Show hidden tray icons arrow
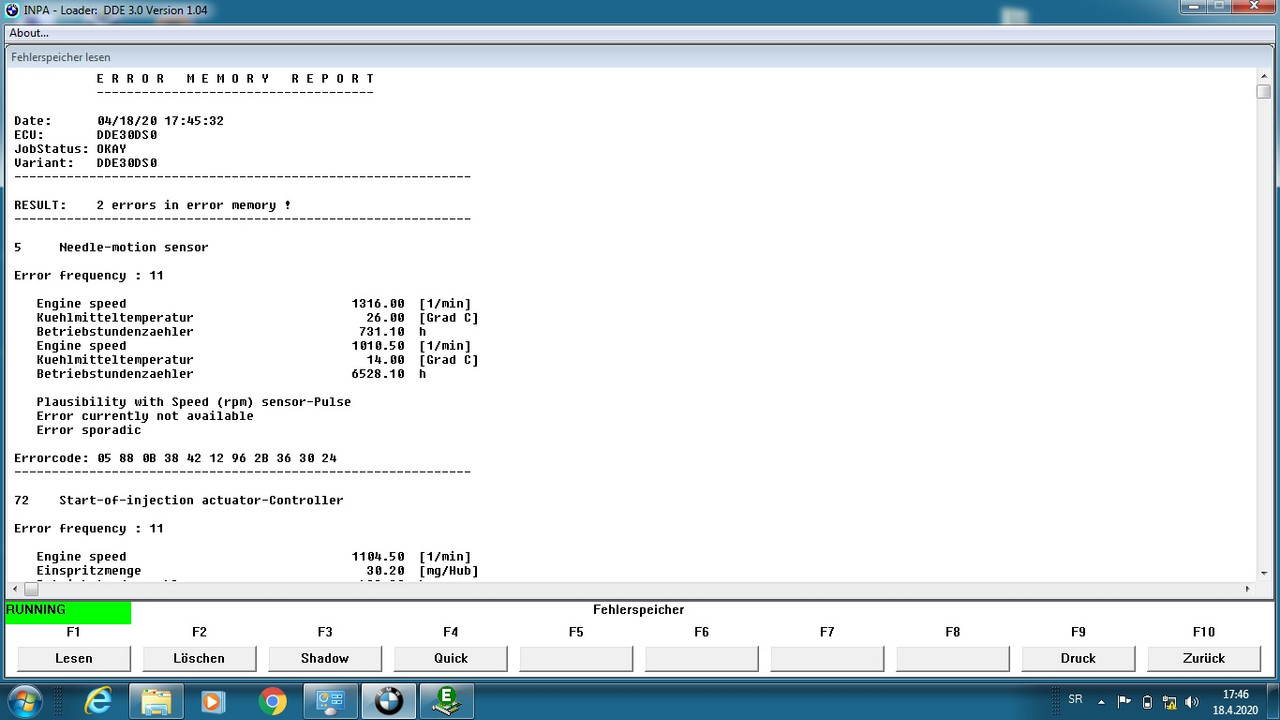Image resolution: width=1280 pixels, height=720 pixels. [x=1101, y=701]
